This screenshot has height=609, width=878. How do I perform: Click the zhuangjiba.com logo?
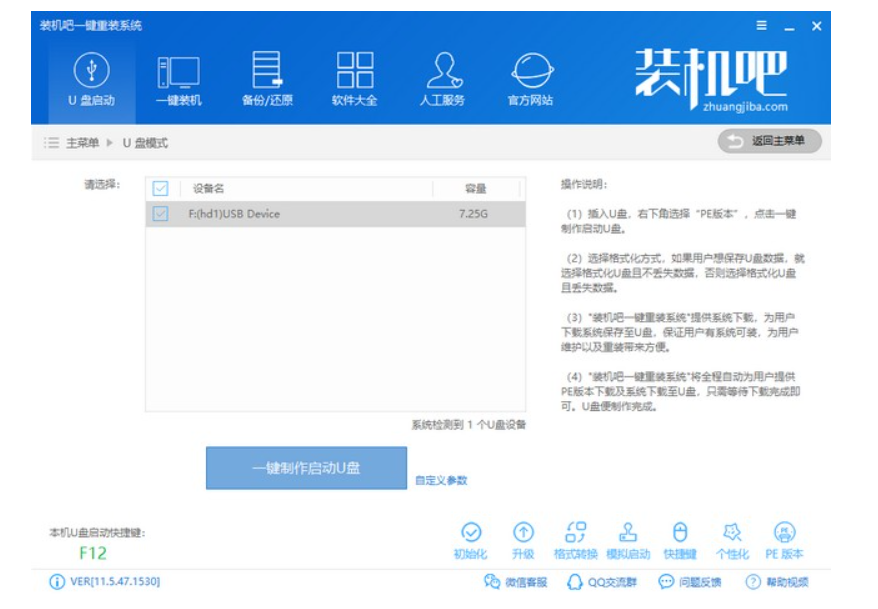click(711, 79)
